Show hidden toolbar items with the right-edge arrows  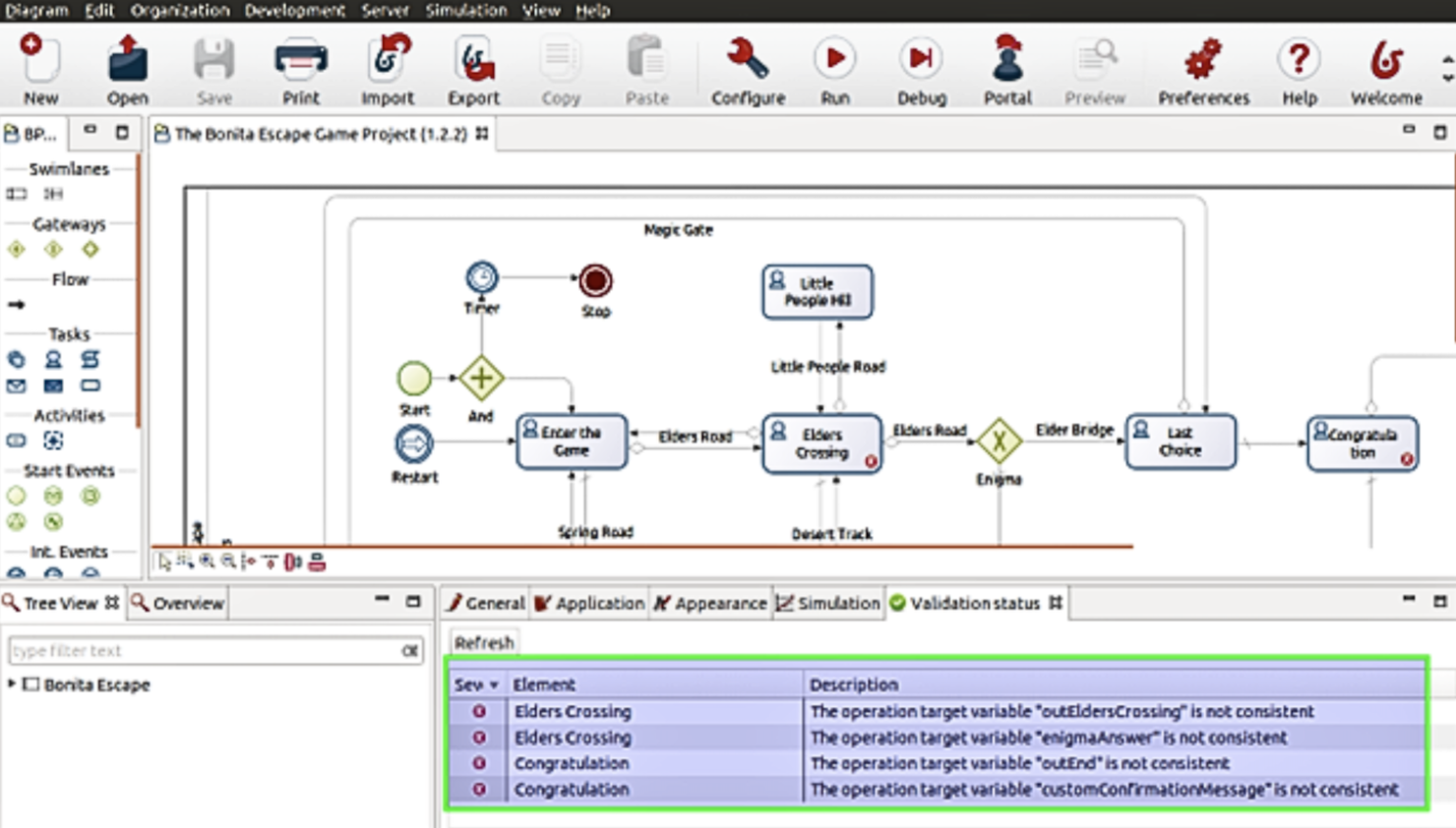pyautogui.click(x=1447, y=68)
